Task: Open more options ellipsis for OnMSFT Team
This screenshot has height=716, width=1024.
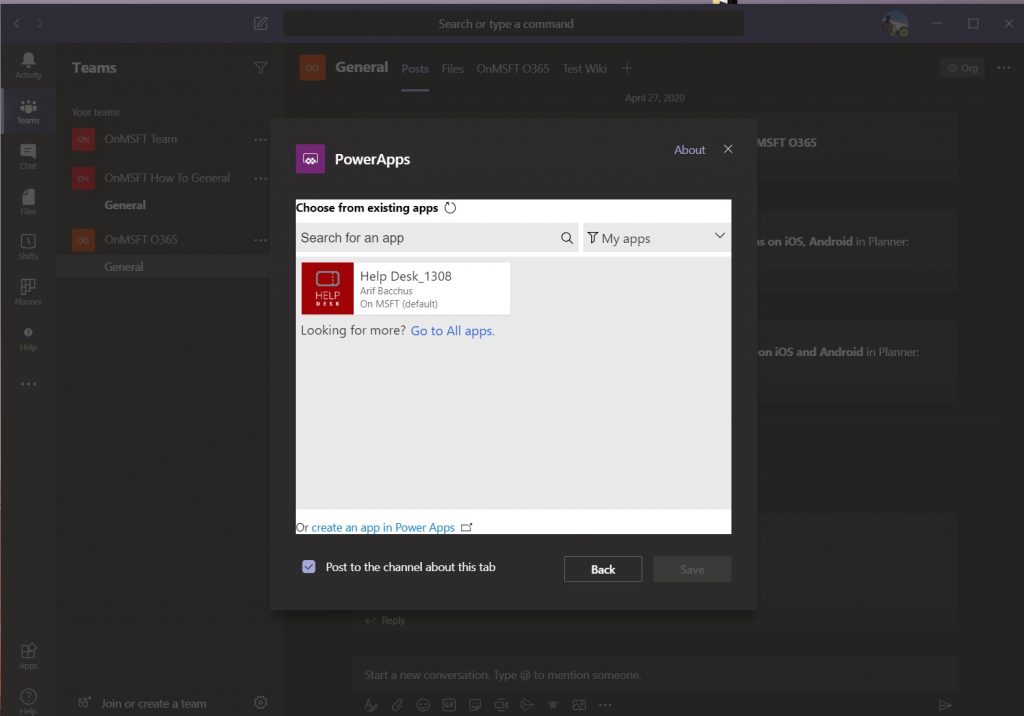Action: tap(261, 139)
